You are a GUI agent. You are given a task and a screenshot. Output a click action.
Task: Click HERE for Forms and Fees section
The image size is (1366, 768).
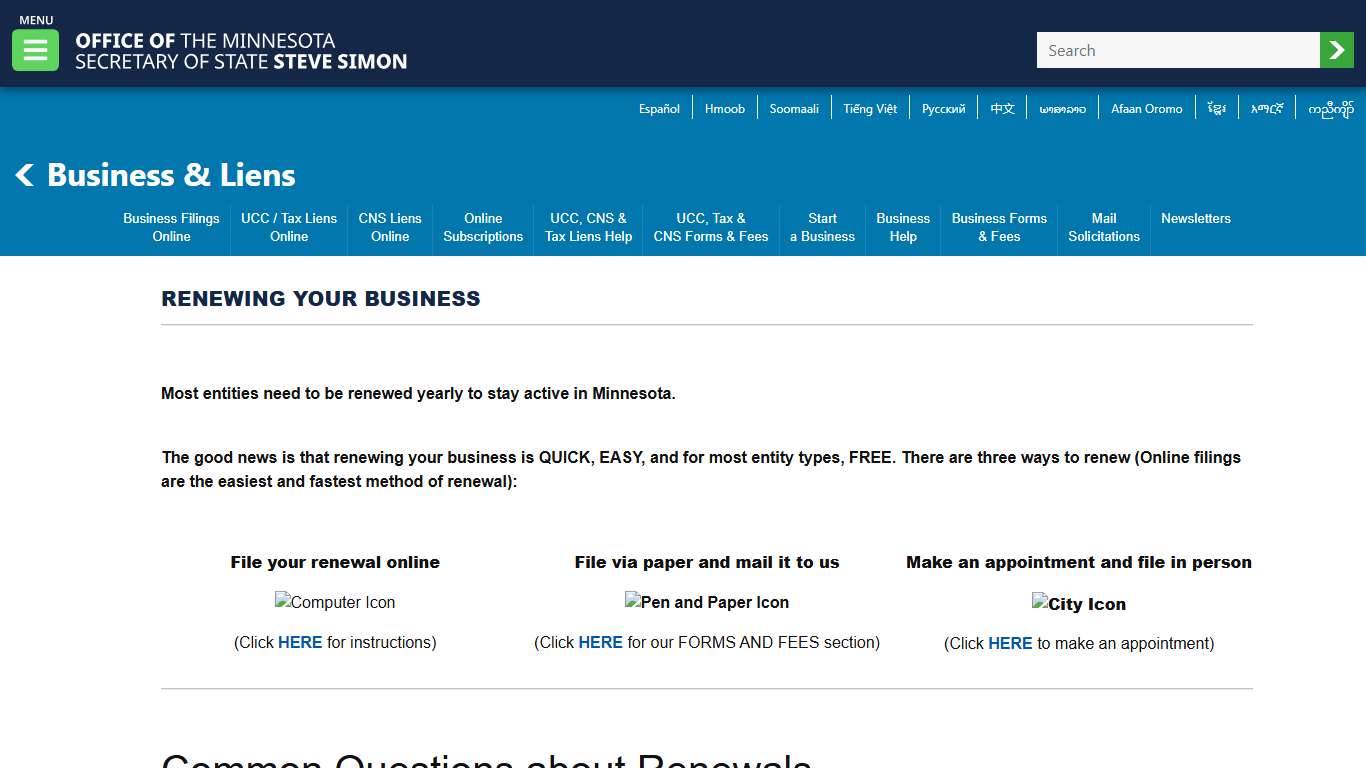pos(600,642)
